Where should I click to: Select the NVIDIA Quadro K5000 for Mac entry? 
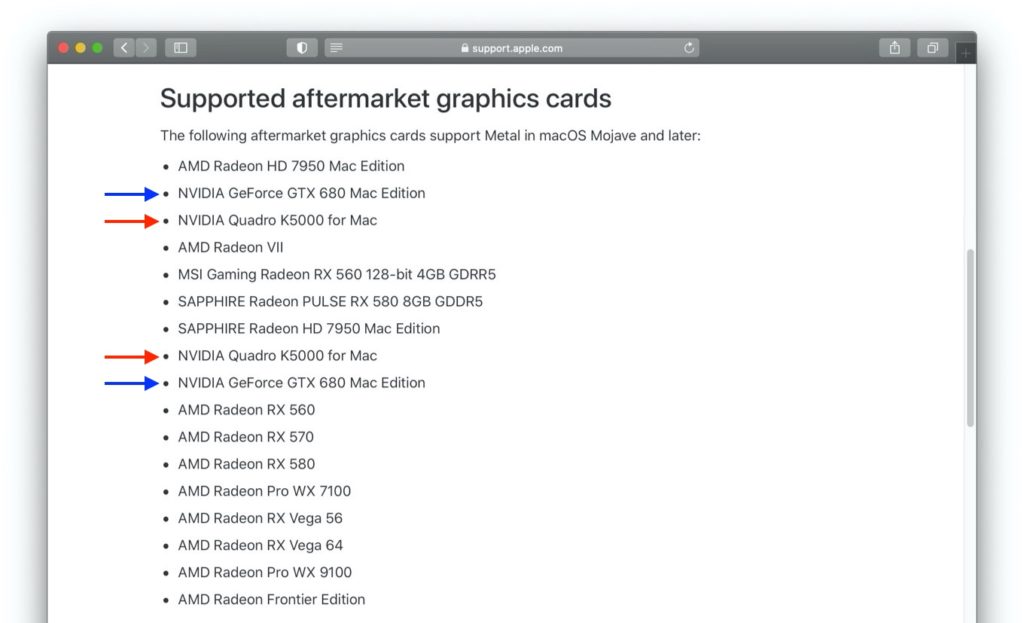(x=277, y=220)
